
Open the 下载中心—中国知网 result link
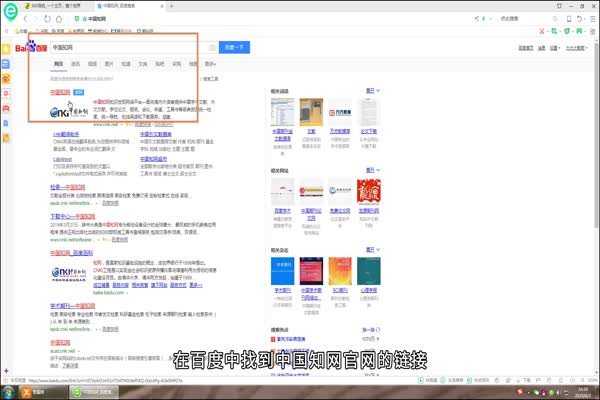(x=72, y=217)
